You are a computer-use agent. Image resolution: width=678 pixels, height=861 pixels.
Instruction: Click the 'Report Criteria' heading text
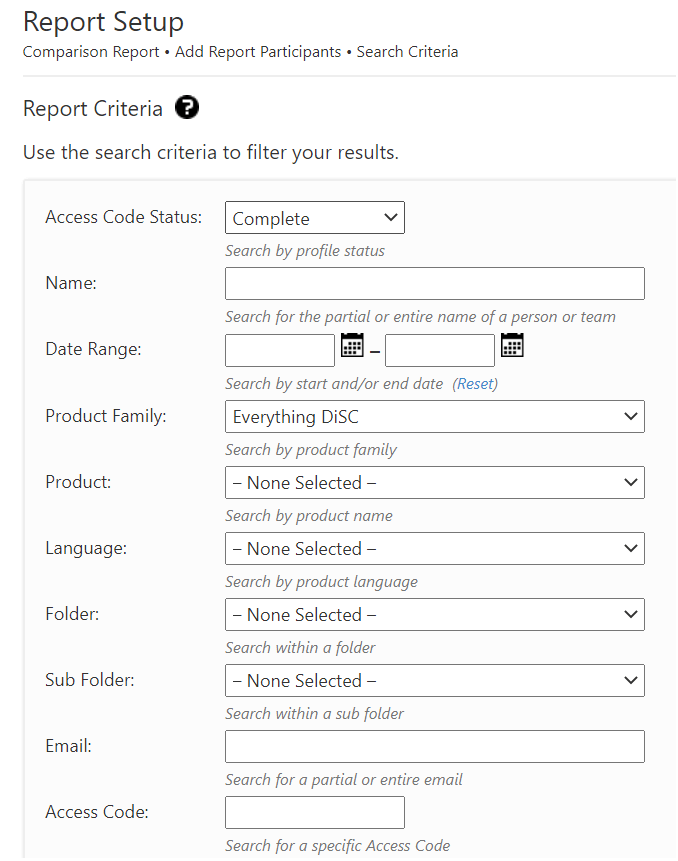(93, 108)
